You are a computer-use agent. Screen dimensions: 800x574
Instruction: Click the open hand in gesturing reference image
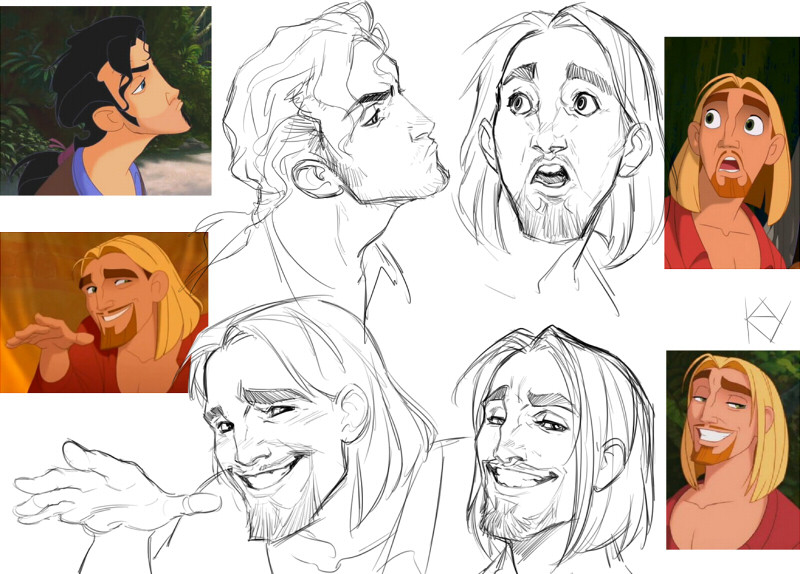[x=45, y=333]
